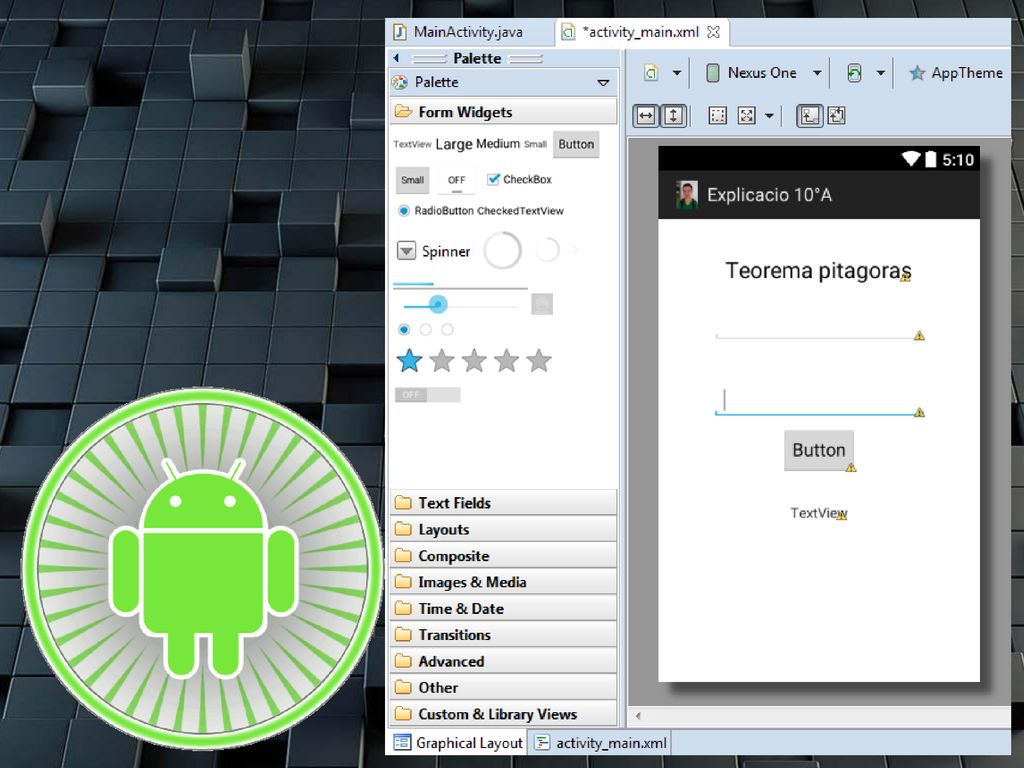The image size is (1024, 768).
Task: Click the Change Gravity arrows-in-square icon
Action: point(746,116)
